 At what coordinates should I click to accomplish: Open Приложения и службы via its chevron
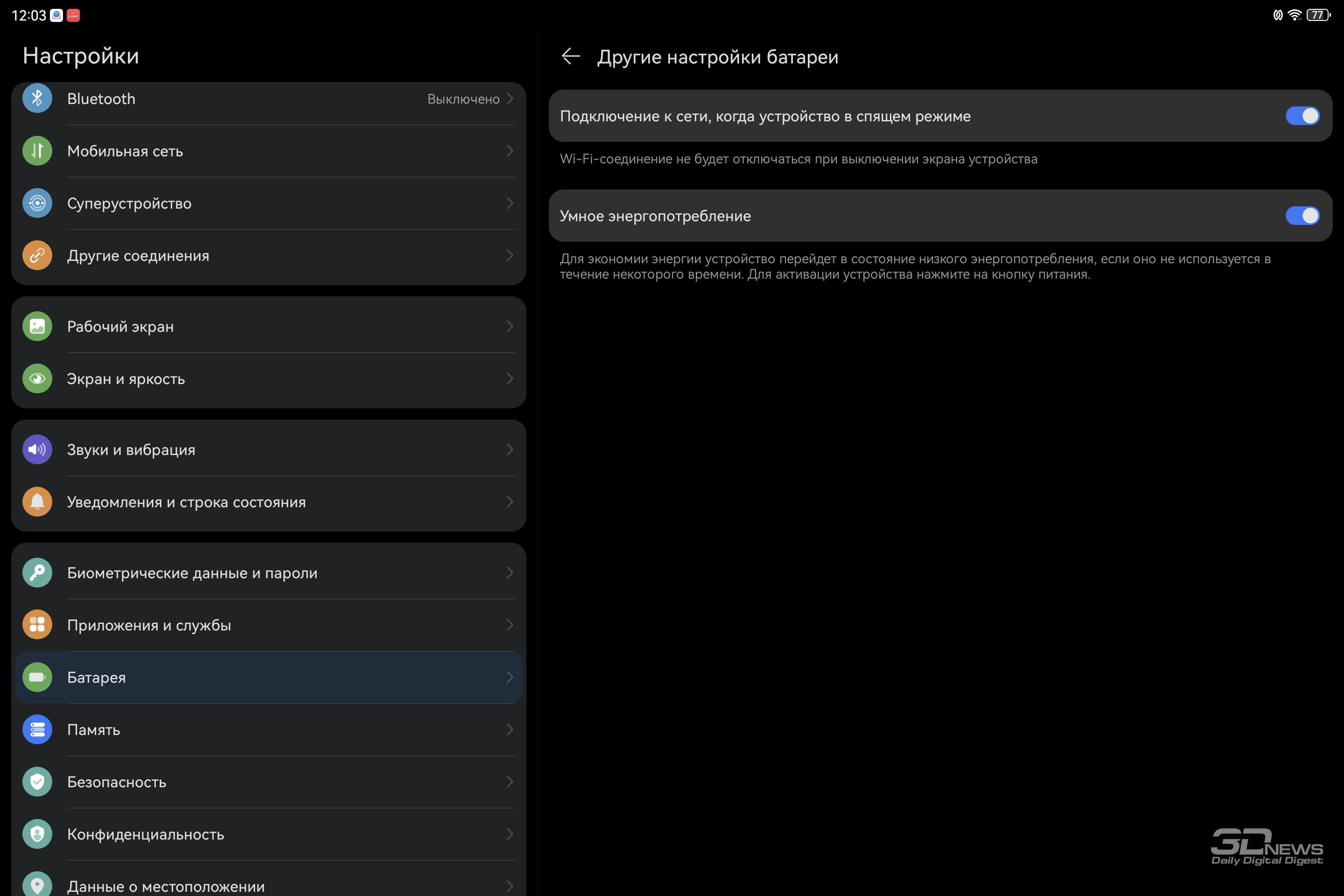pos(510,624)
